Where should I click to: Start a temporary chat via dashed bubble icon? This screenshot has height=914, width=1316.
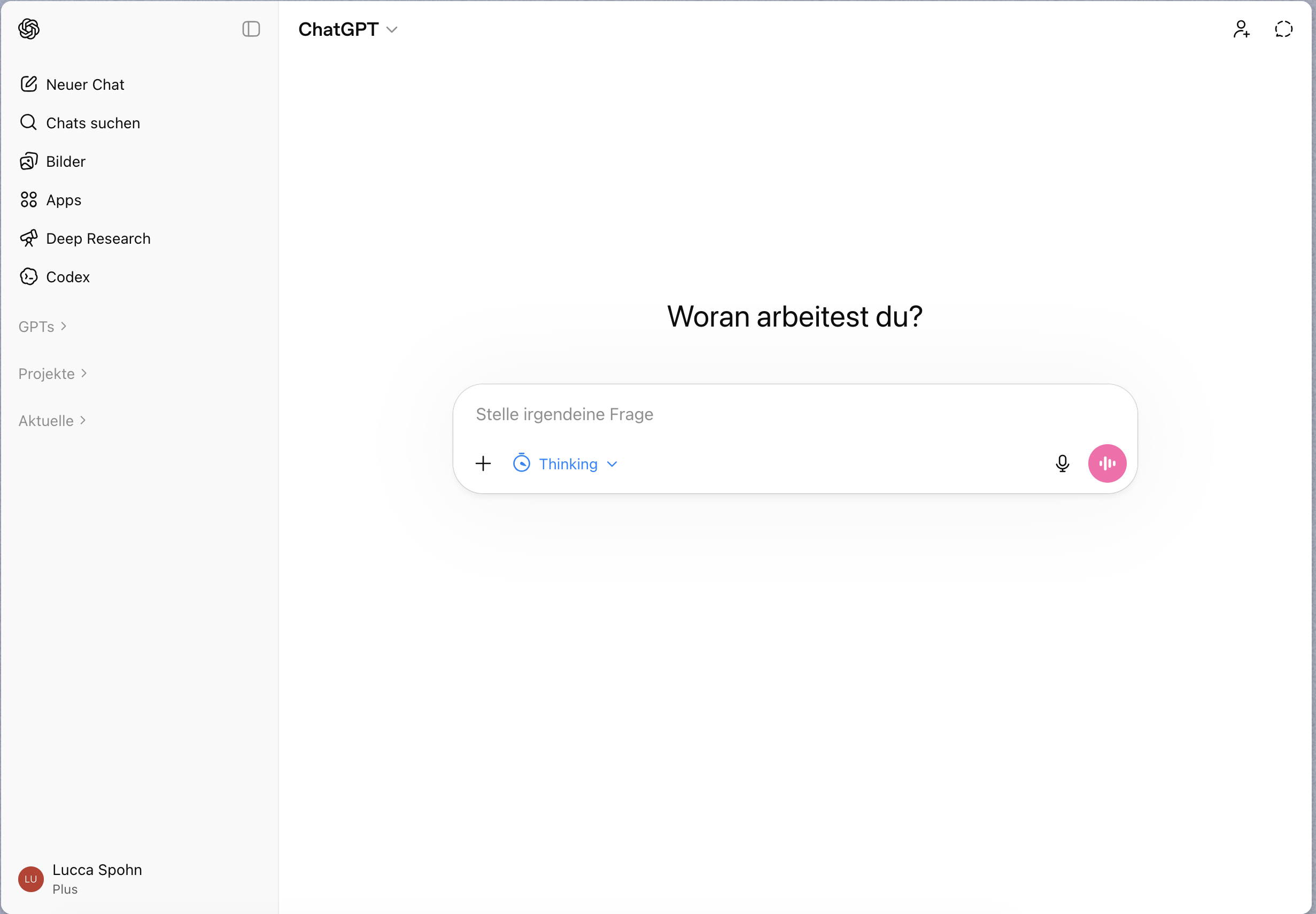pos(1283,29)
